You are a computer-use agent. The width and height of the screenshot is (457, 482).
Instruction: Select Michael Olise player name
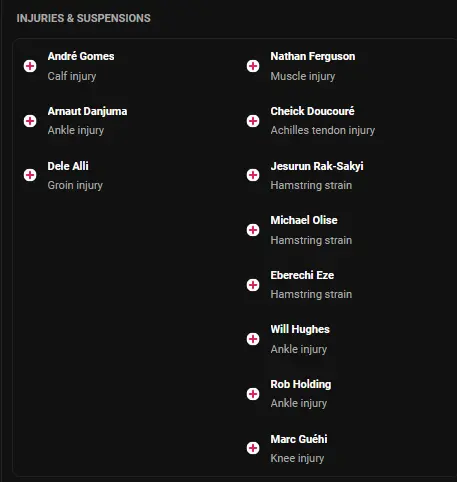tap(304, 220)
